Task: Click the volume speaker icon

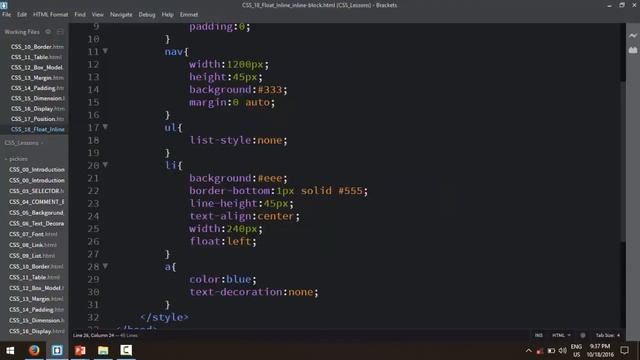Action: 562,351
